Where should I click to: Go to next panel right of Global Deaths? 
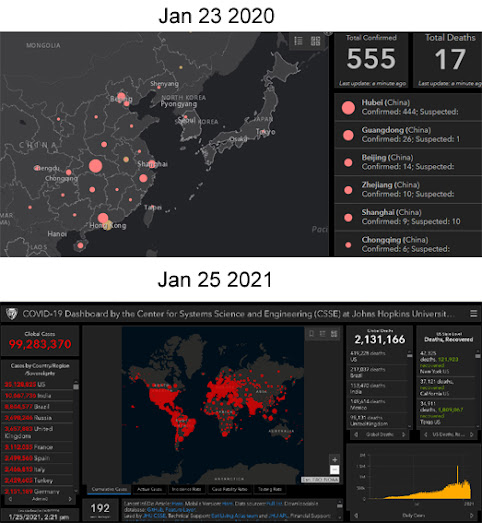click(x=404, y=434)
